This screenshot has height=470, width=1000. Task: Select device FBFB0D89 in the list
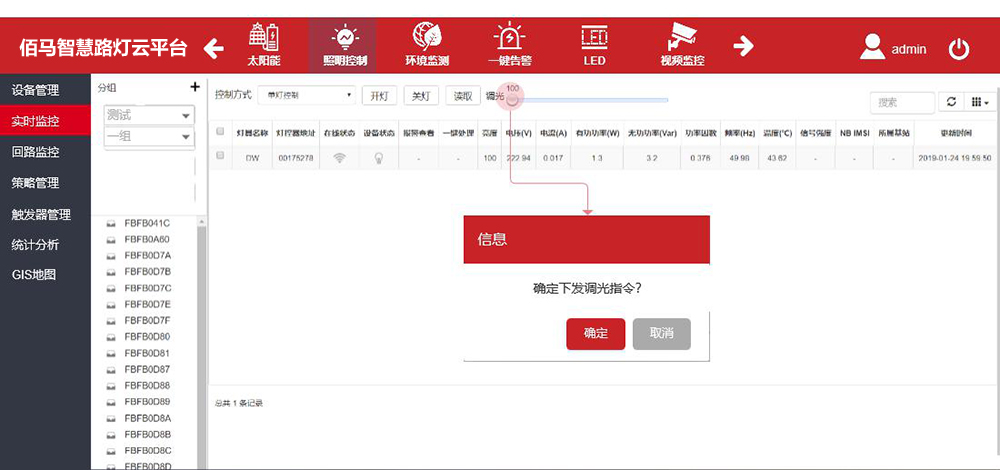click(147, 401)
